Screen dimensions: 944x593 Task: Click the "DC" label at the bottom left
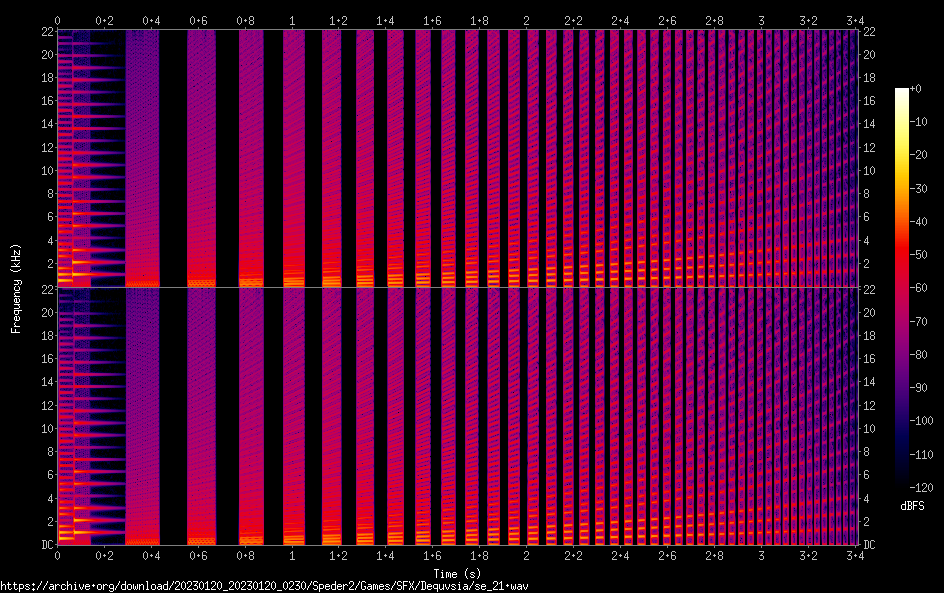pos(47,545)
